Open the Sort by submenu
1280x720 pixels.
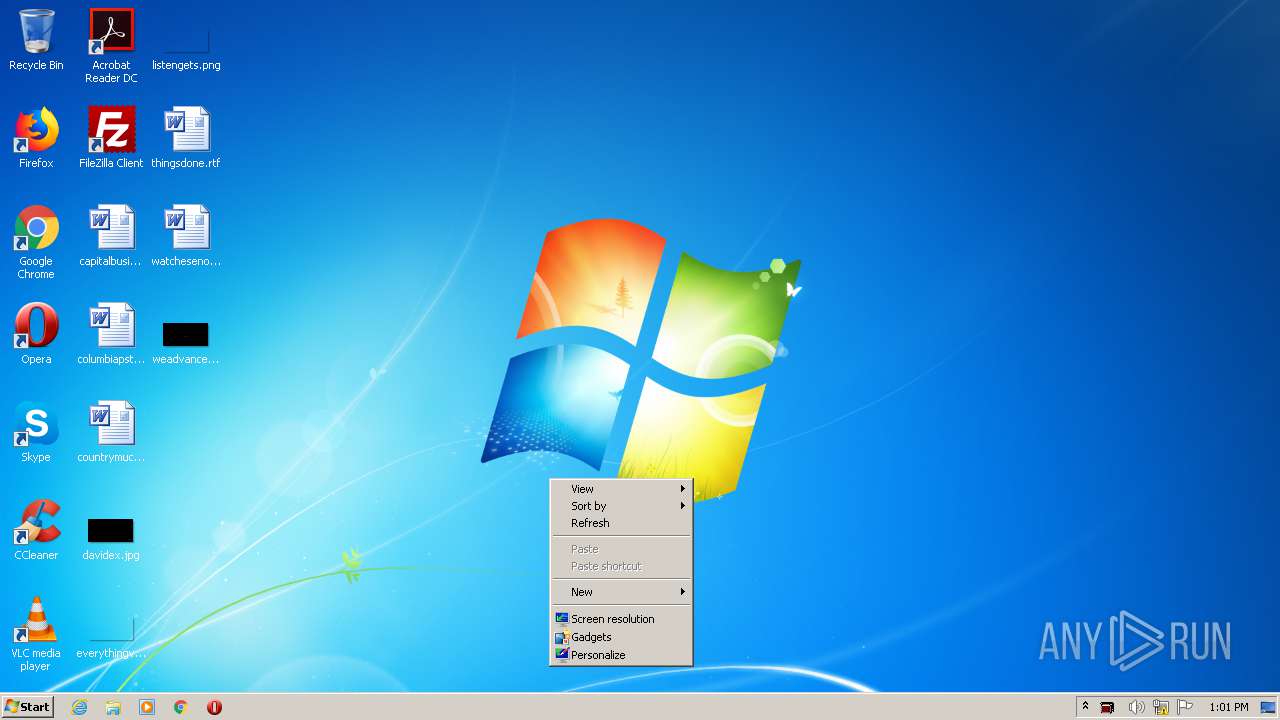point(621,506)
